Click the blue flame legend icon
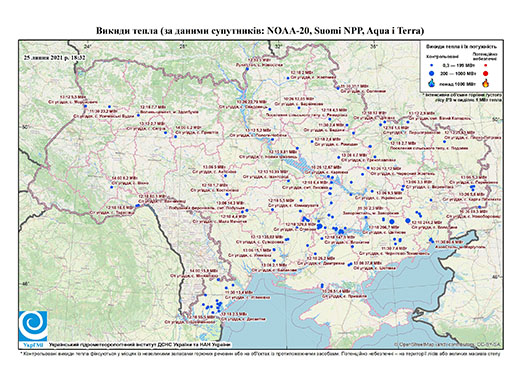520x368 pixels. [x=432, y=83]
